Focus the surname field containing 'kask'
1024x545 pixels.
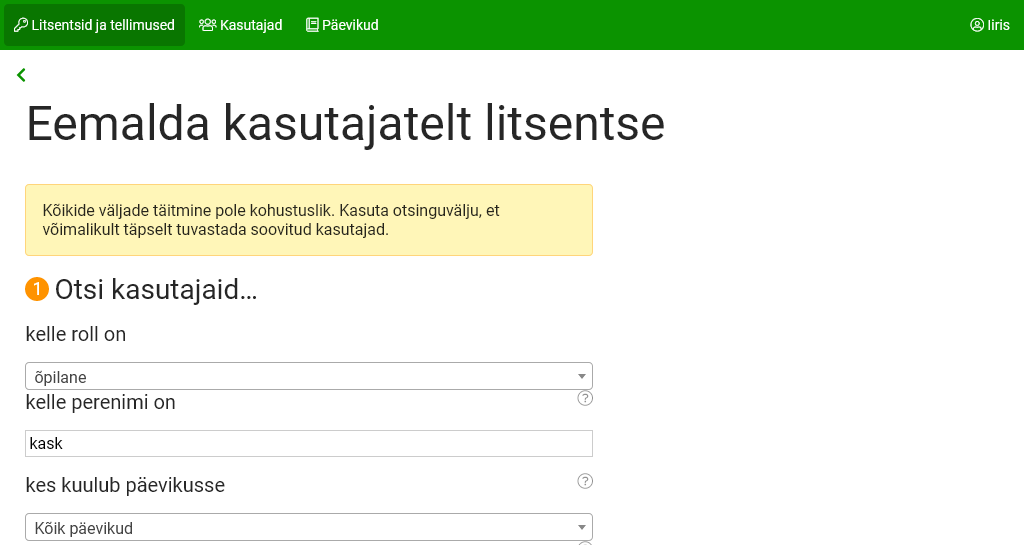[x=308, y=443]
